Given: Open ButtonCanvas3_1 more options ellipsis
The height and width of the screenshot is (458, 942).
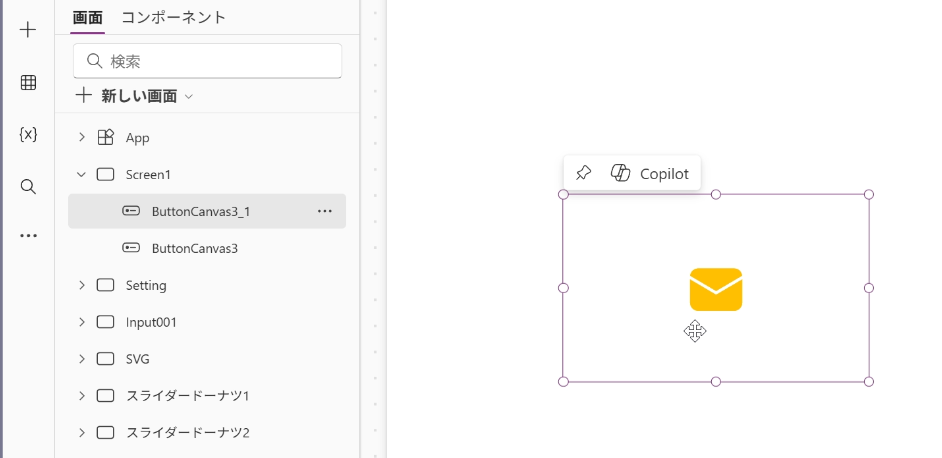Looking at the screenshot, I should point(324,211).
